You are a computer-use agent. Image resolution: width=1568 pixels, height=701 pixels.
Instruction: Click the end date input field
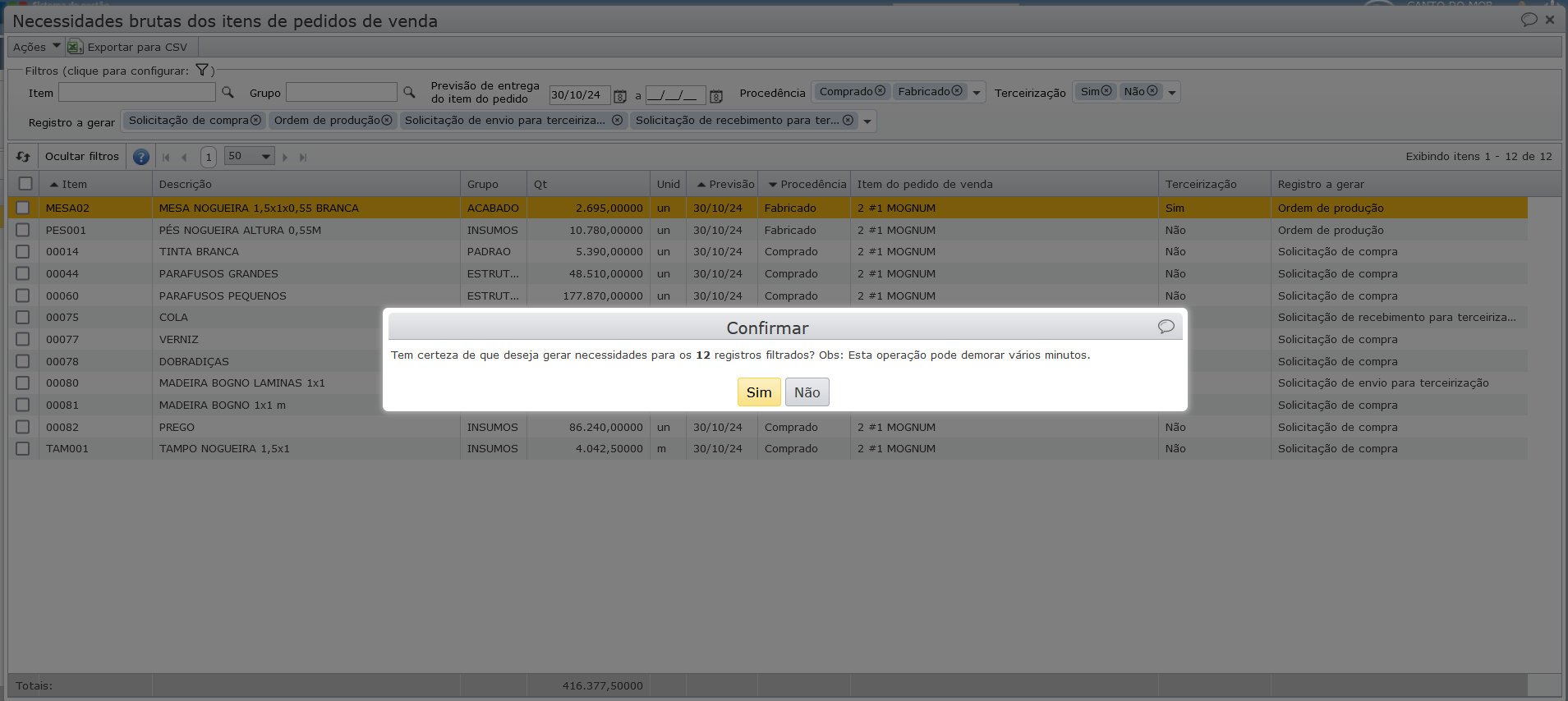click(675, 95)
